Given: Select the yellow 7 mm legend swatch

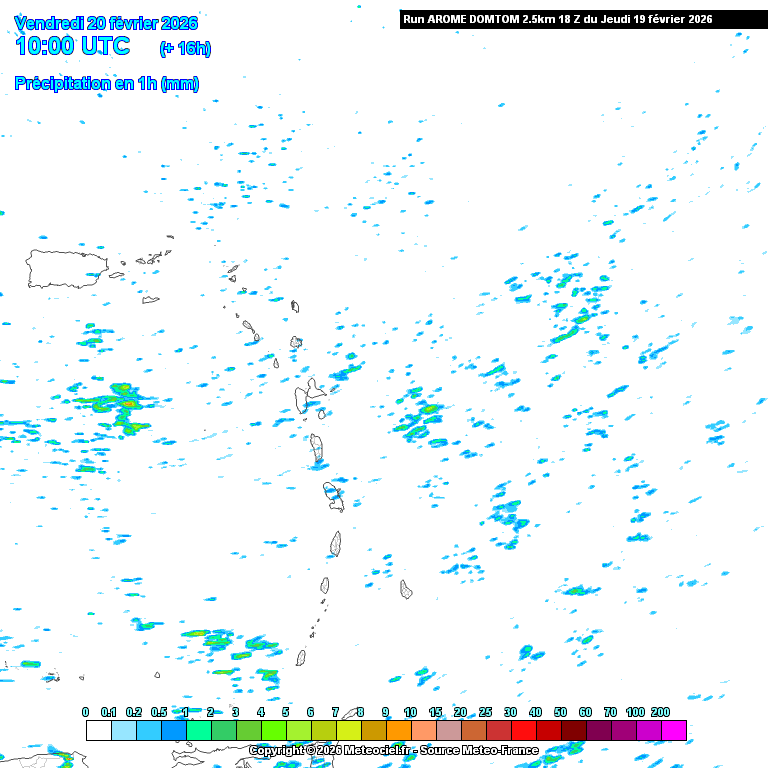Looking at the screenshot, I should pos(348,730).
